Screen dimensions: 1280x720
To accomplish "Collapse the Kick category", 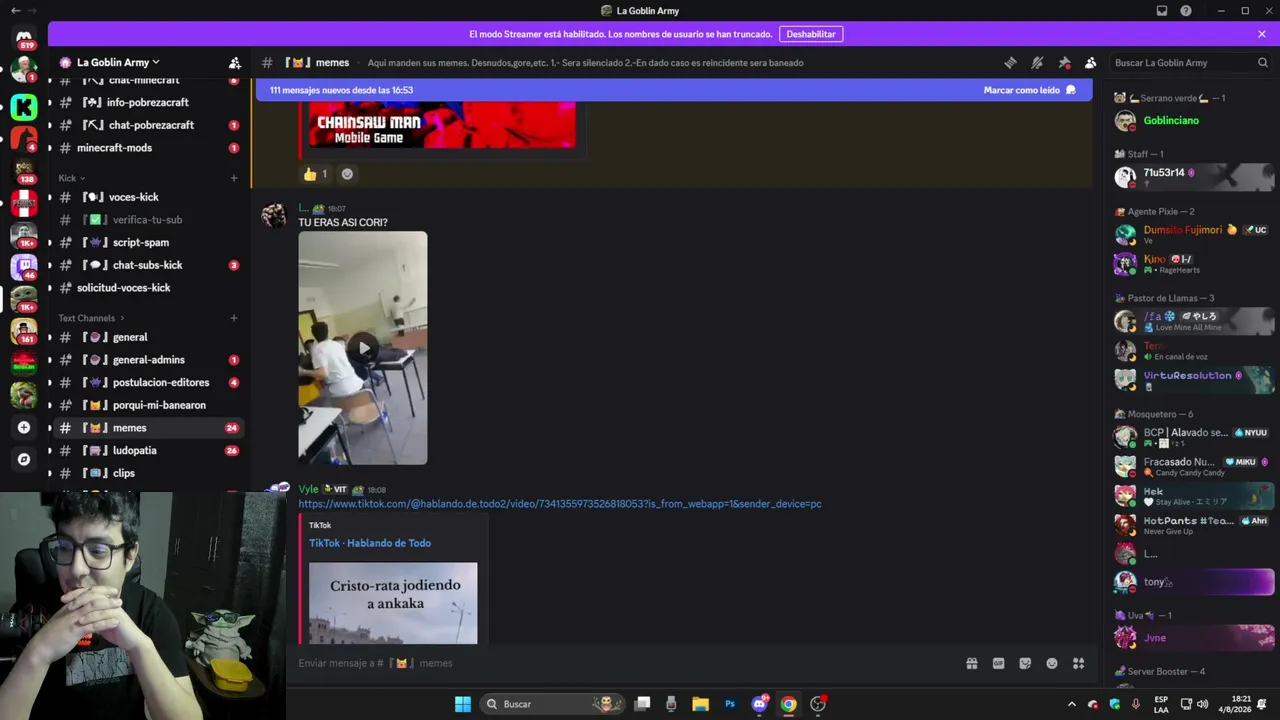I will click(x=72, y=178).
